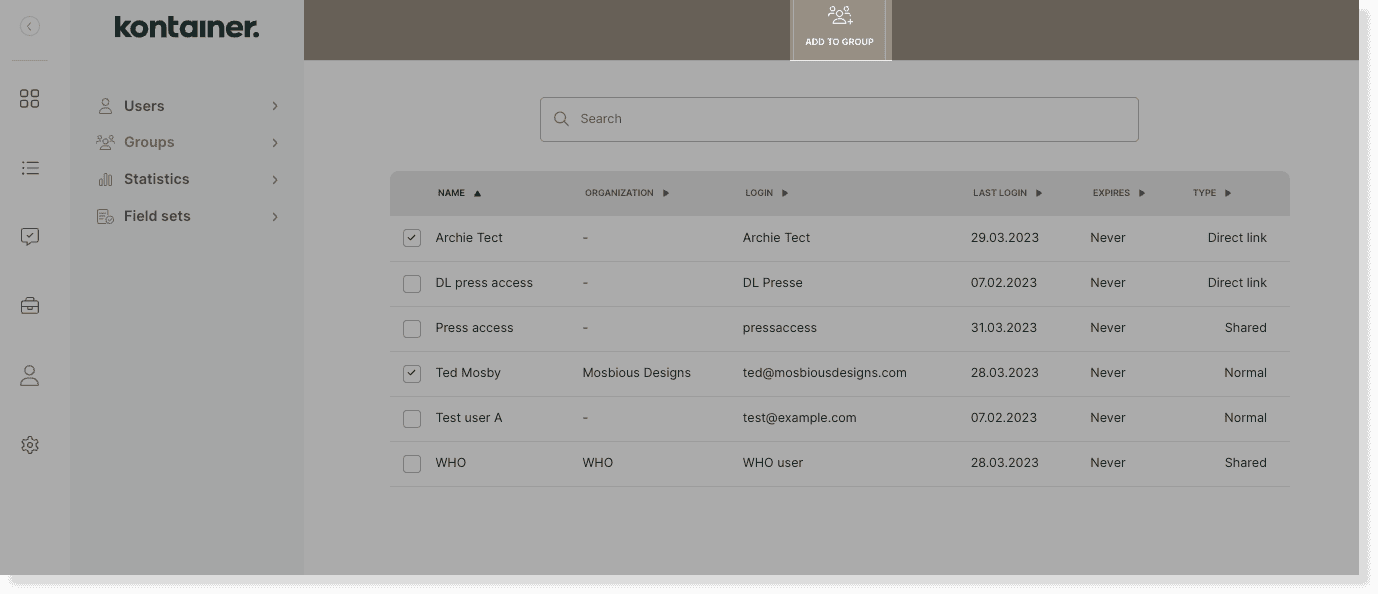Expand the Field sets section
The width and height of the screenshot is (1378, 594).
coord(275,216)
